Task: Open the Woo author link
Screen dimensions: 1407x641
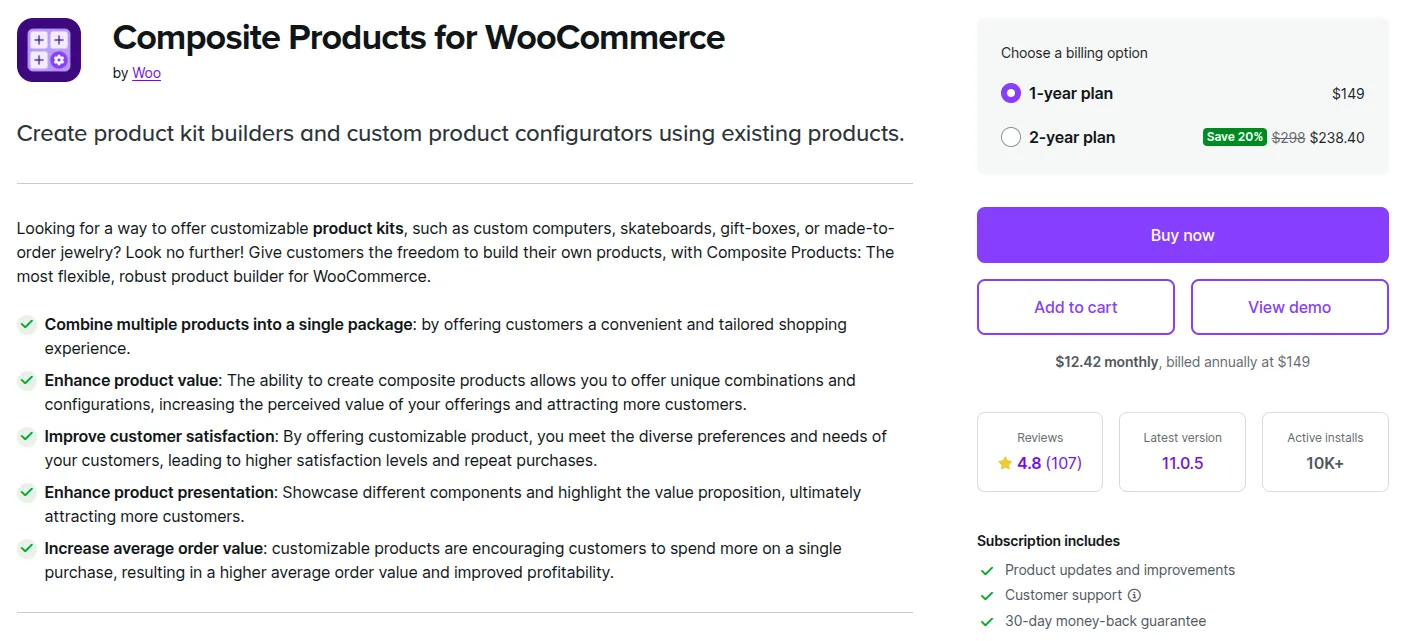Action: tap(146, 73)
